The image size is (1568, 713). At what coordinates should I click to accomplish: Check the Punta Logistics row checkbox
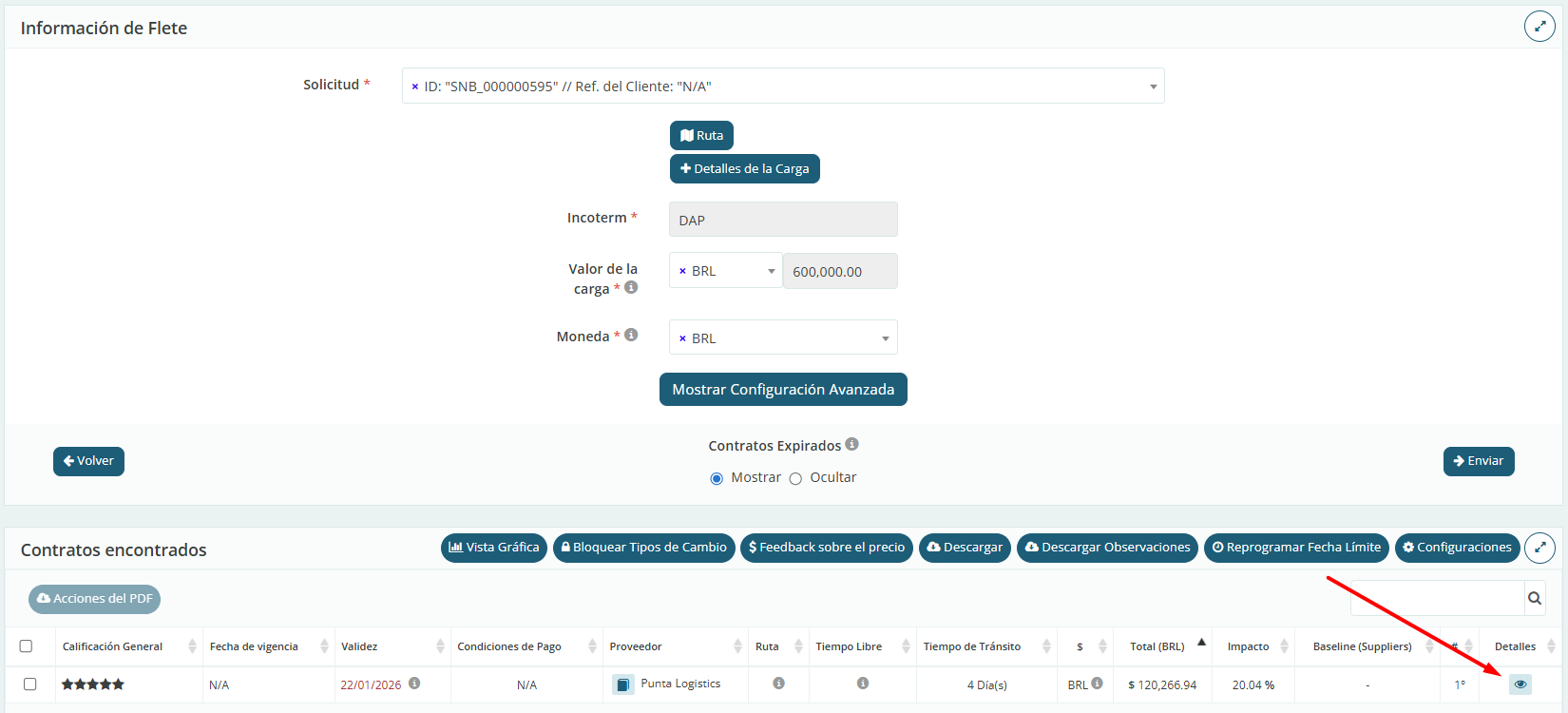click(x=30, y=684)
